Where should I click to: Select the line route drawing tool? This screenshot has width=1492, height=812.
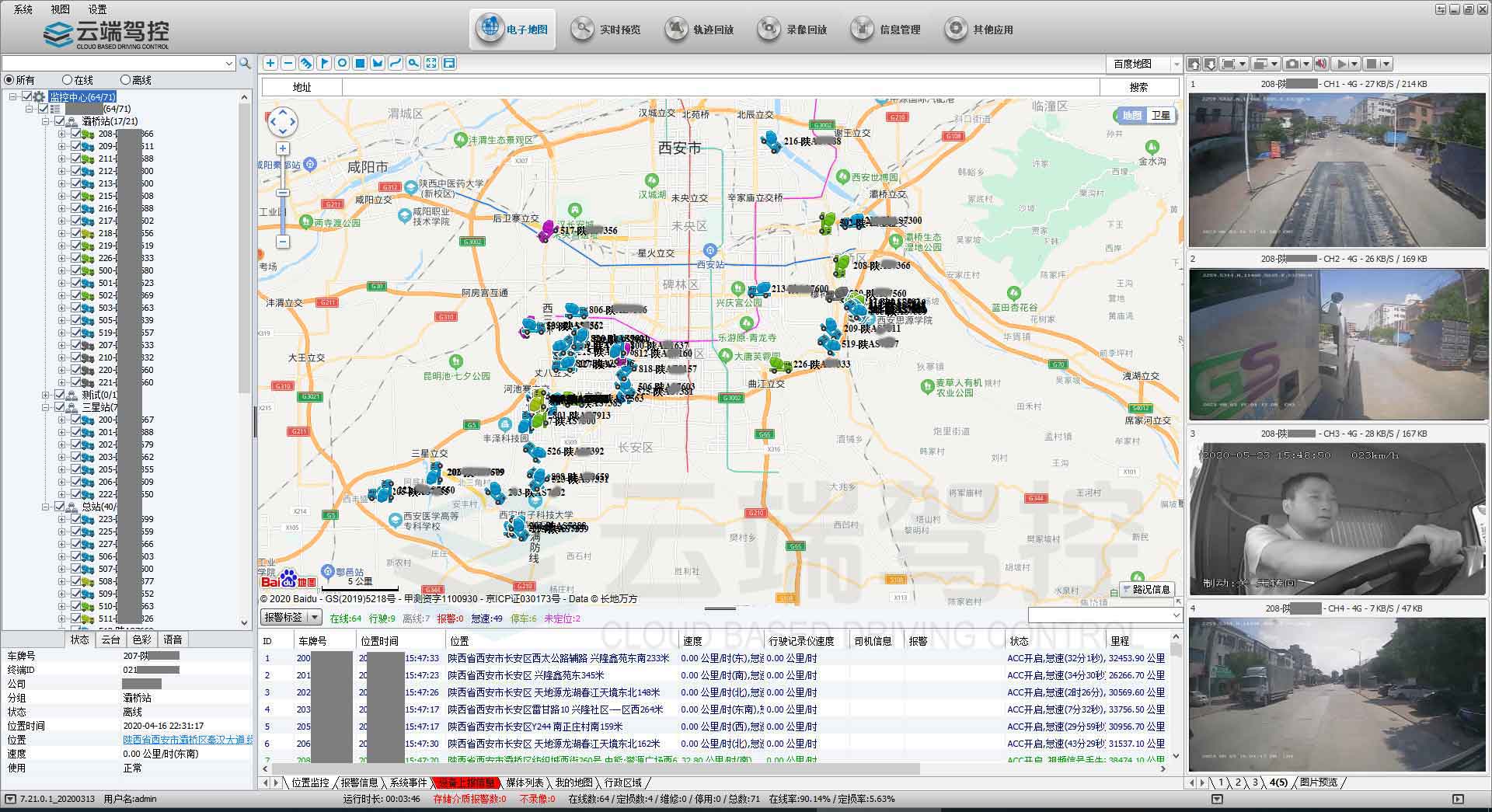396,63
